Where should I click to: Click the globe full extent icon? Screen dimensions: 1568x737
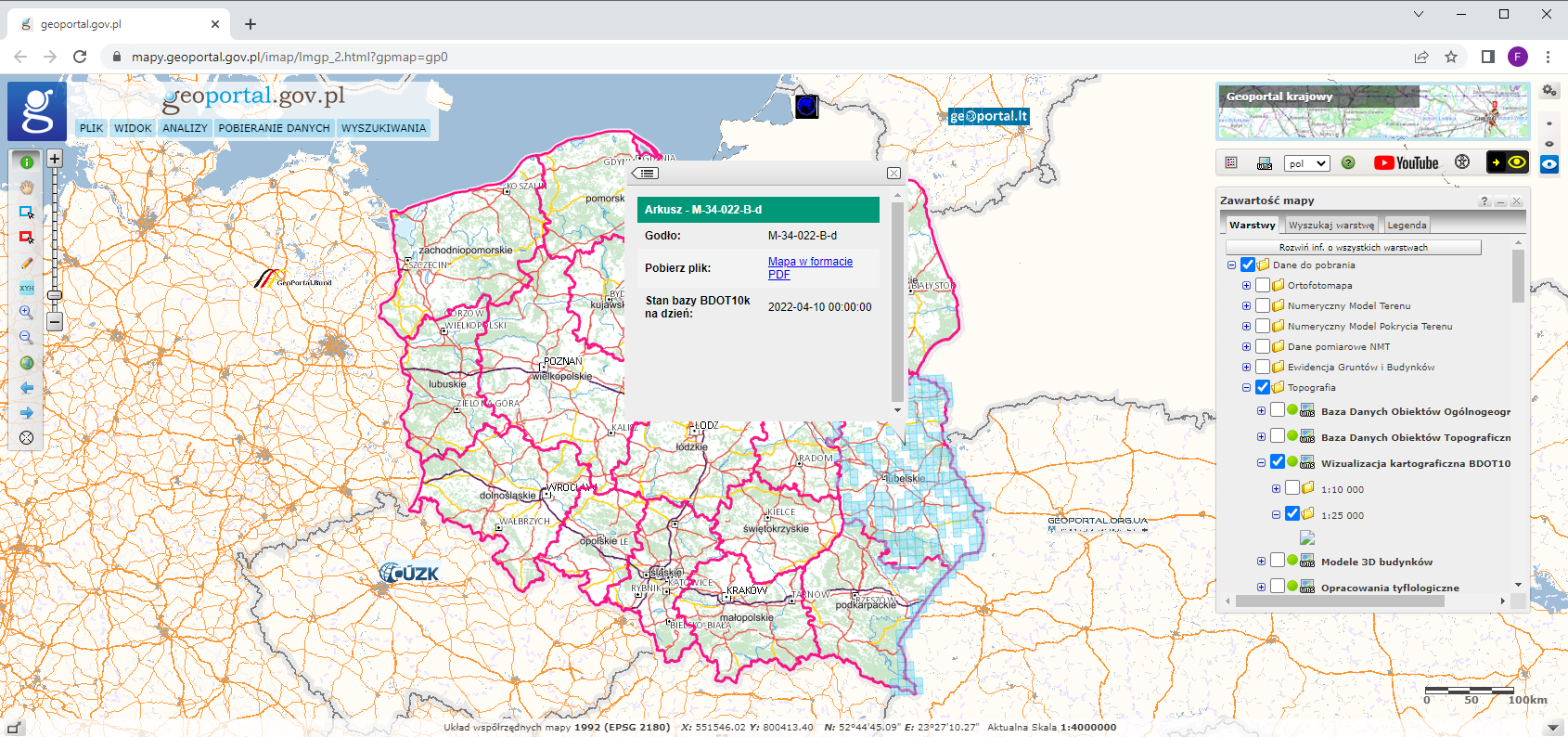pyautogui.click(x=27, y=363)
